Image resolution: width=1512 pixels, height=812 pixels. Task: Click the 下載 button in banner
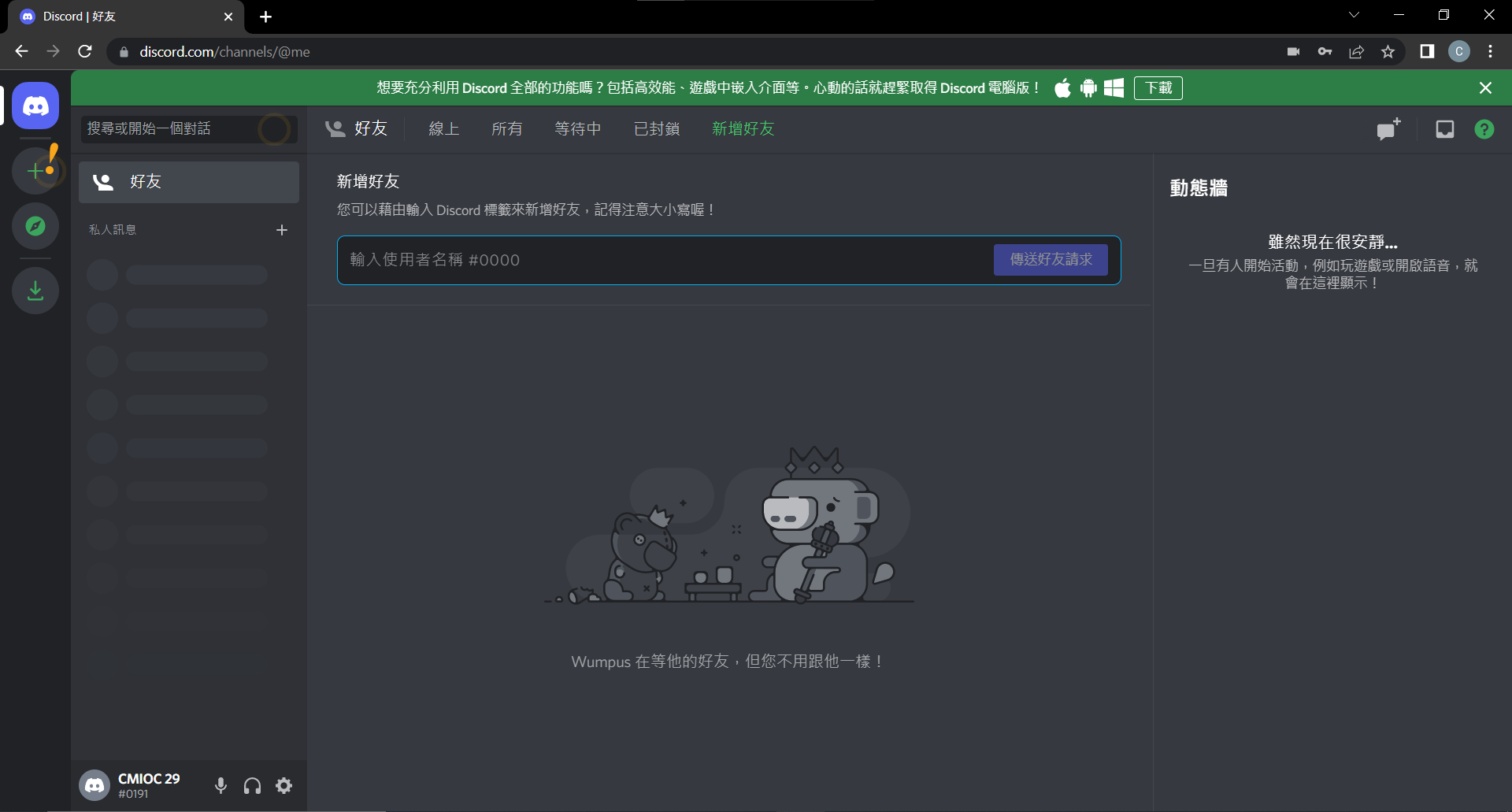click(x=1158, y=87)
